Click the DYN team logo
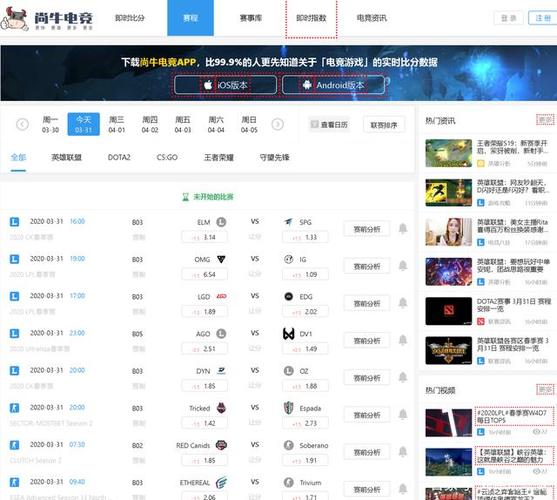 [x=221, y=371]
